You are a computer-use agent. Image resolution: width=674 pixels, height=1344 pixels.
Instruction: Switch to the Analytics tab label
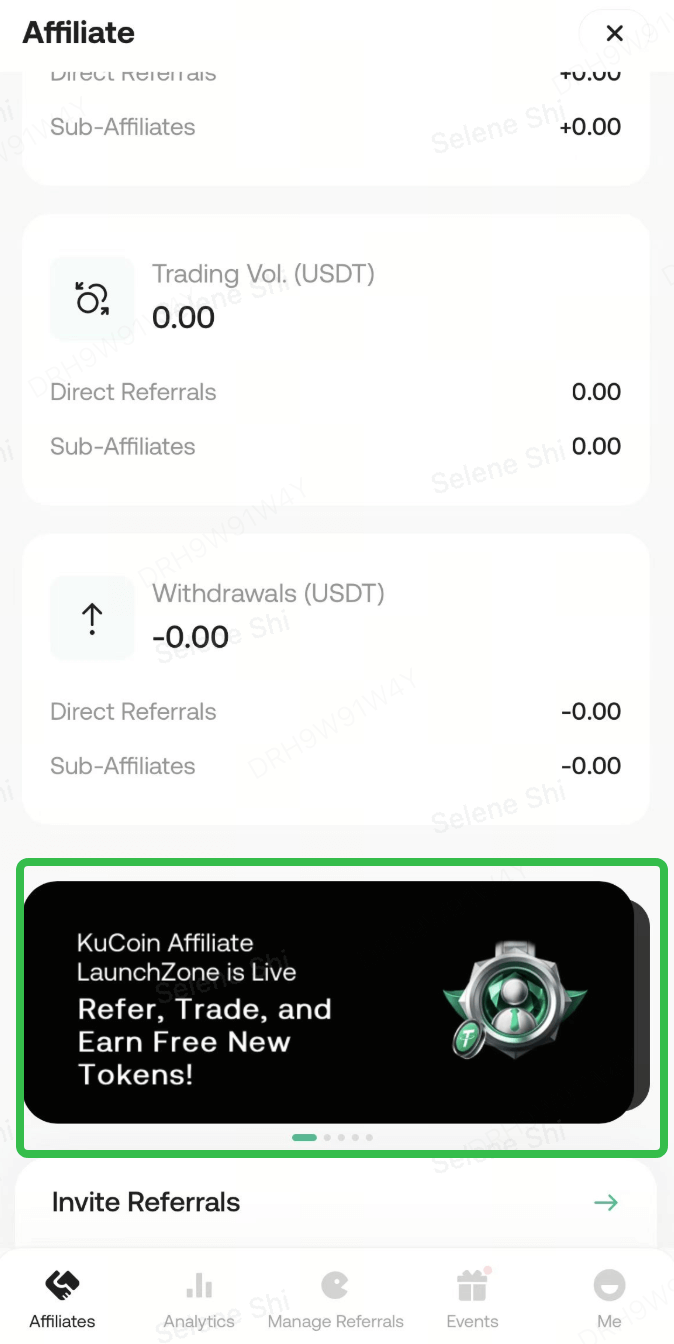199,1321
